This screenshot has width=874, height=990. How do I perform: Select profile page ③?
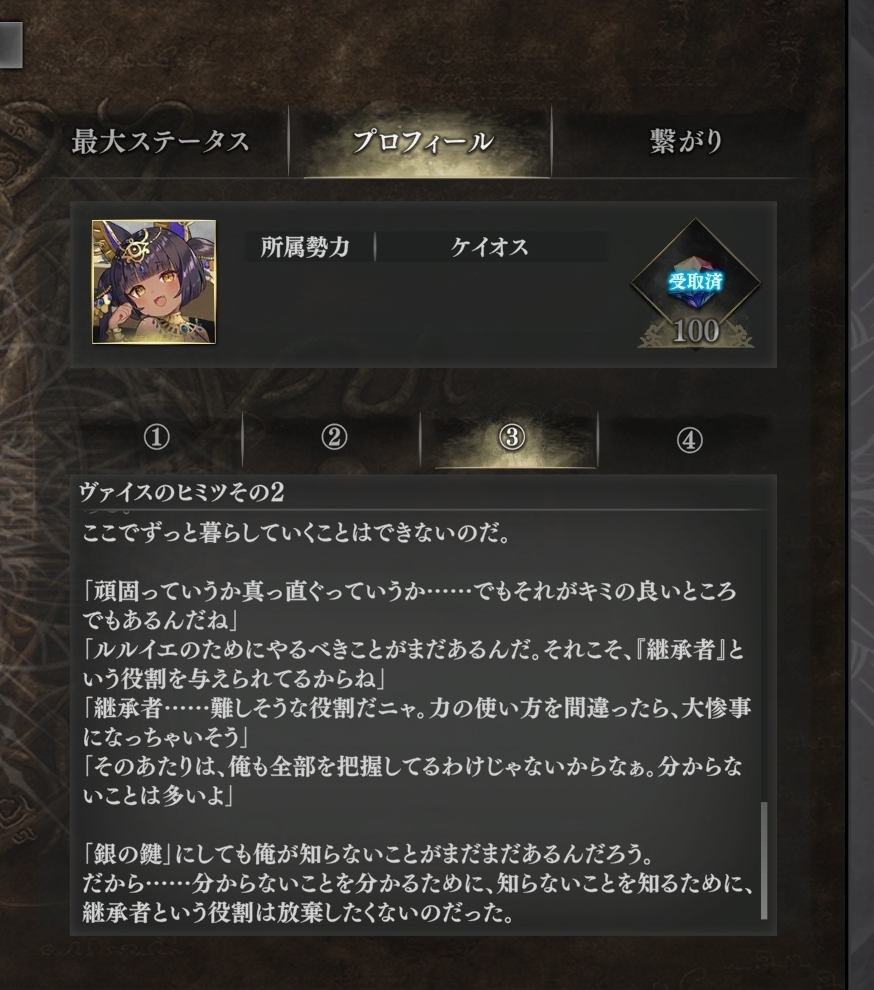tap(512, 438)
